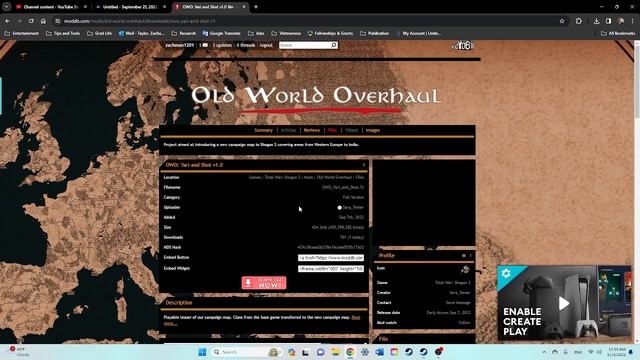Click Send message in the Contact row

[458, 302]
